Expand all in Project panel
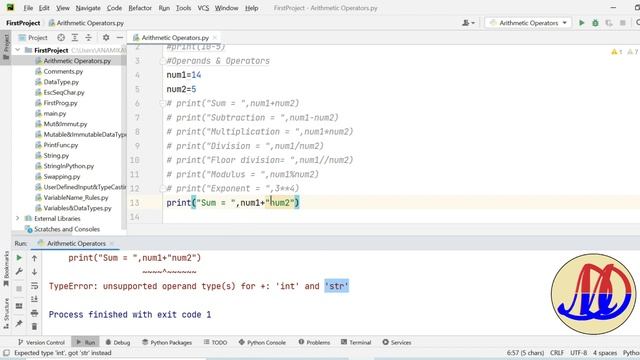Image resolution: width=640 pixels, height=360 pixels. [75, 38]
